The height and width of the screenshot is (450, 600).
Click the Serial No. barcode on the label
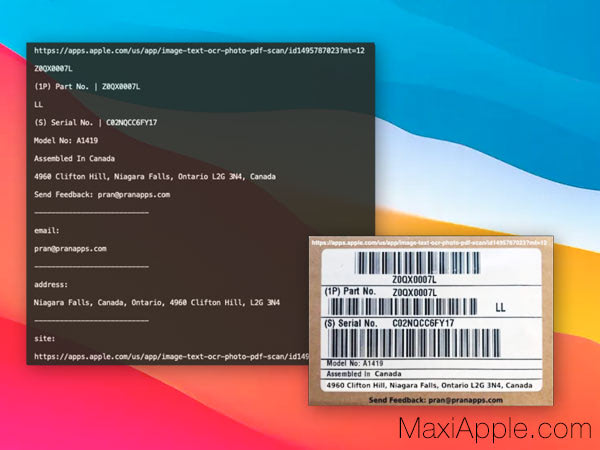tap(414, 343)
